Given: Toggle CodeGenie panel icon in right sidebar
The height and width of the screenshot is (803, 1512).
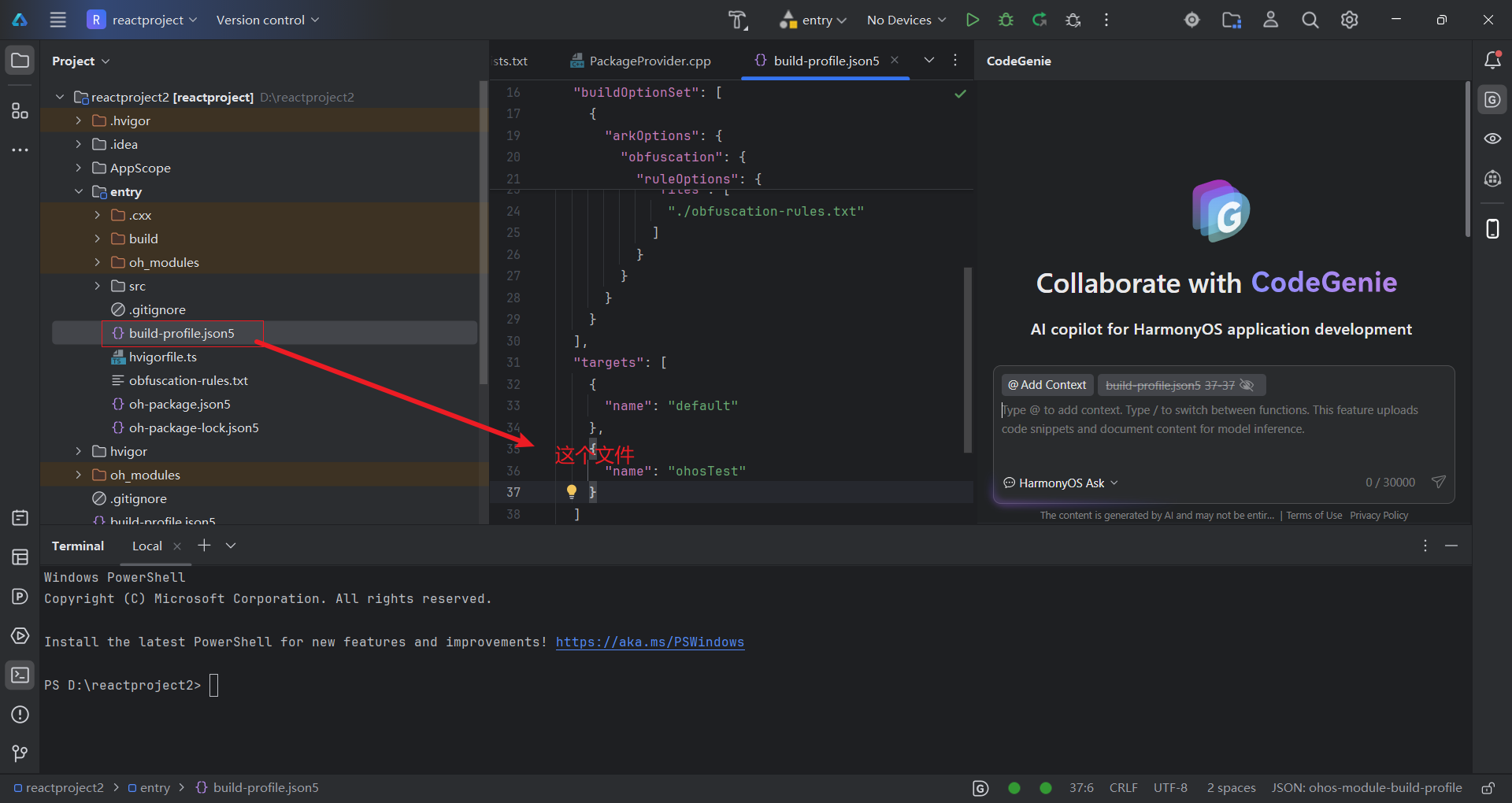Looking at the screenshot, I should click(x=1492, y=100).
